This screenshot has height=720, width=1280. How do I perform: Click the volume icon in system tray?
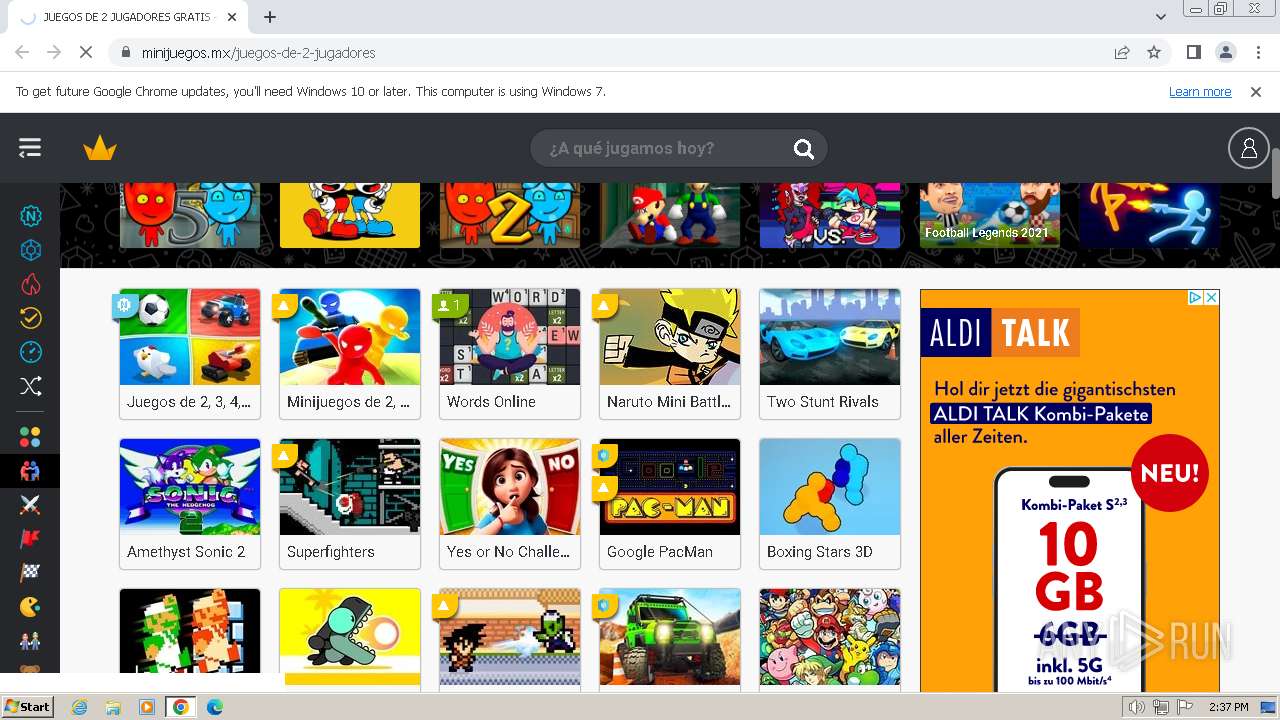pos(1136,707)
